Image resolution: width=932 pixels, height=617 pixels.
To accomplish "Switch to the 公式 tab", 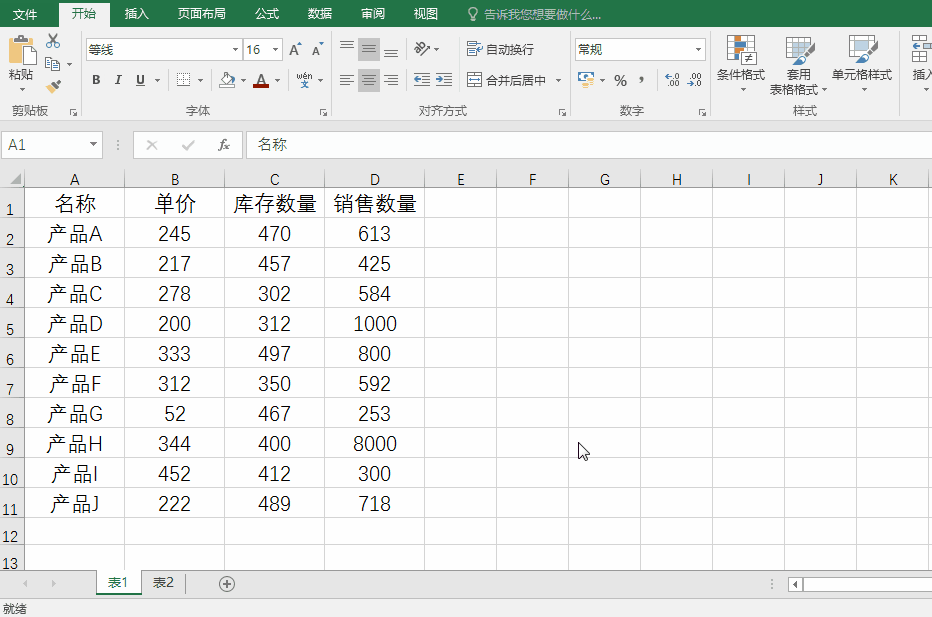I will 267,14.
